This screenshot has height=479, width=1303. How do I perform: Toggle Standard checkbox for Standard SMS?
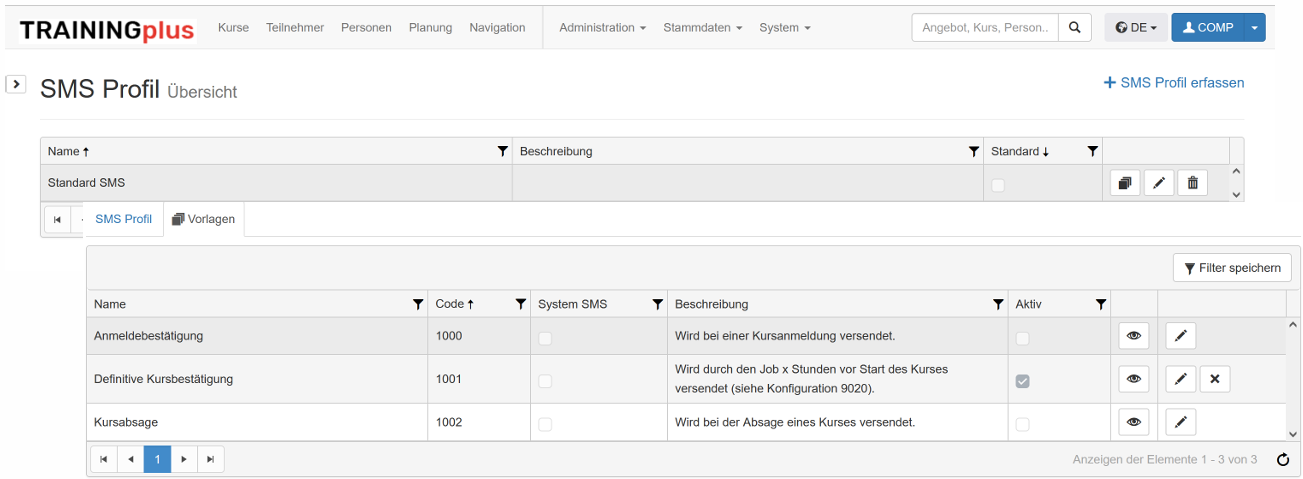tap(998, 185)
